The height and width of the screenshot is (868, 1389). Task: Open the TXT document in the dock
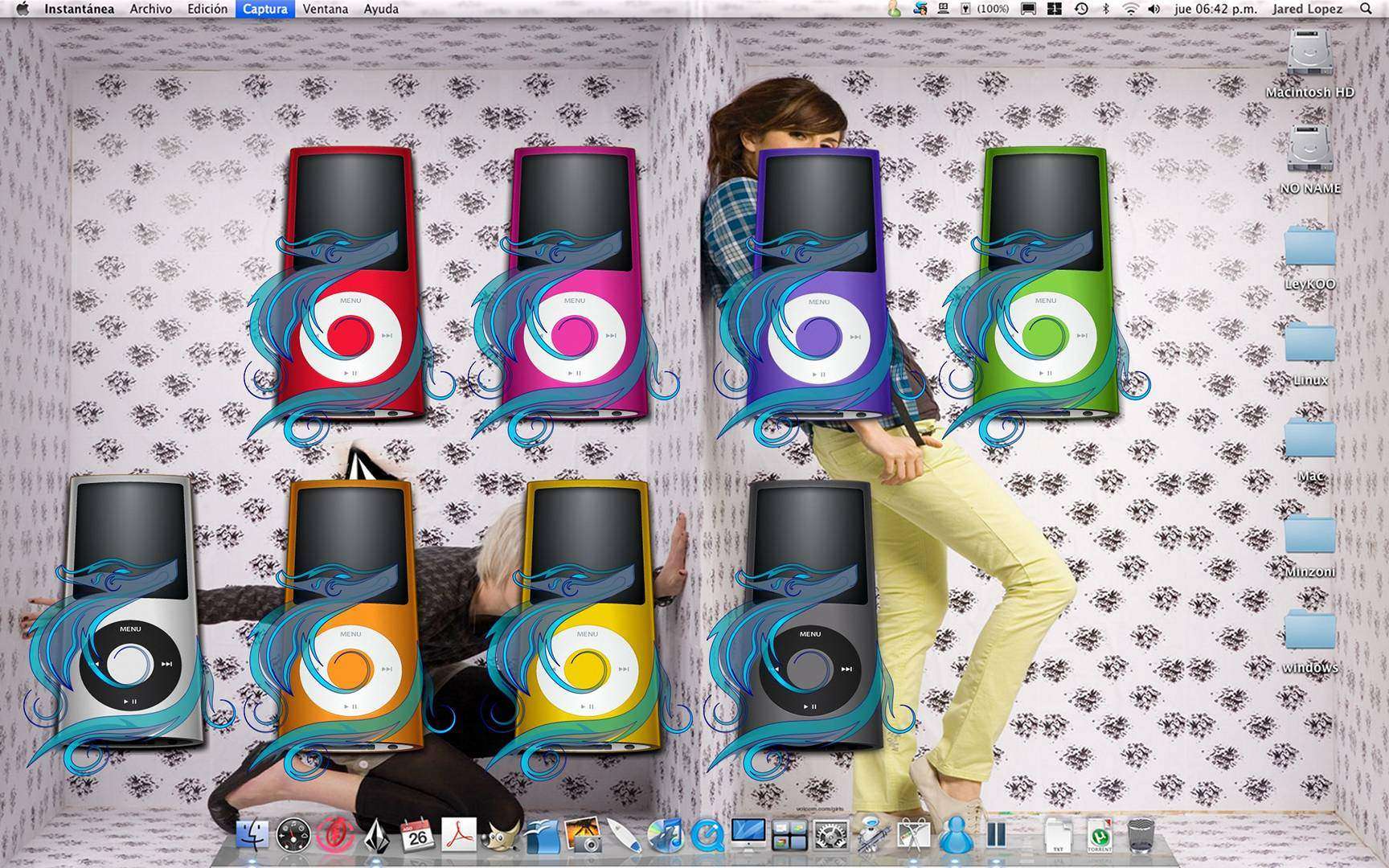[1058, 836]
